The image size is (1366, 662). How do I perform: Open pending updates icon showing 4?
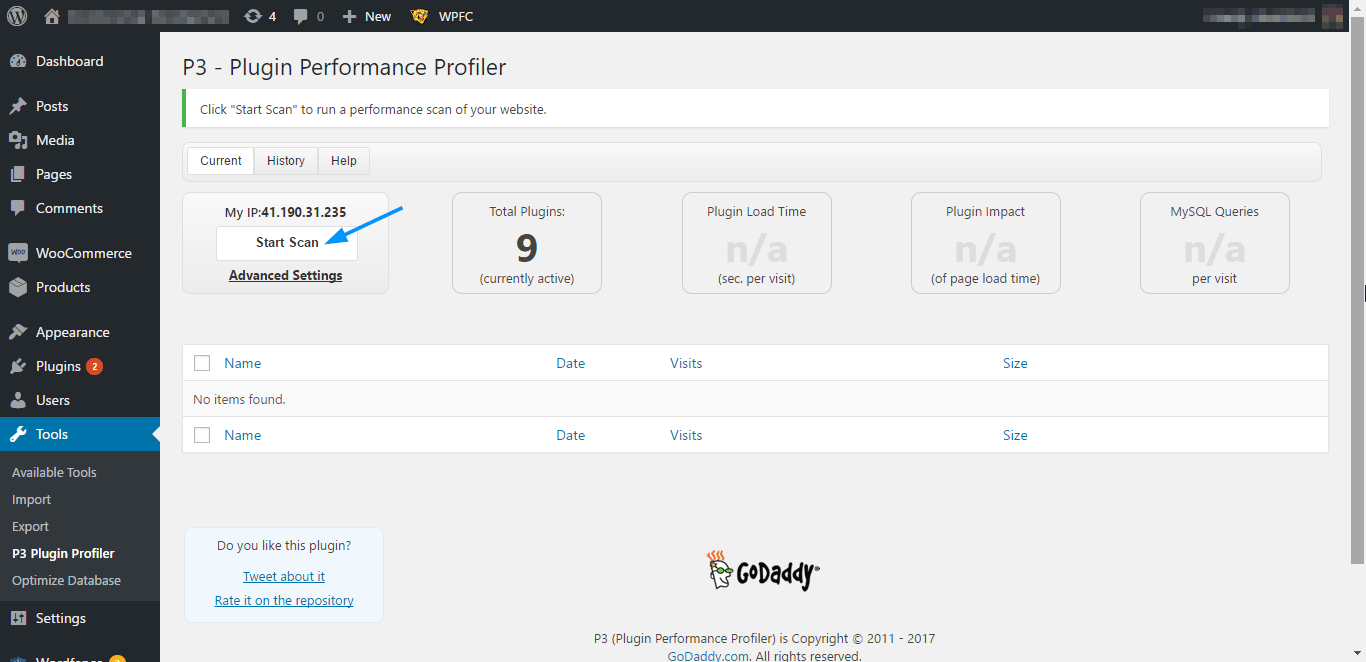click(260, 16)
